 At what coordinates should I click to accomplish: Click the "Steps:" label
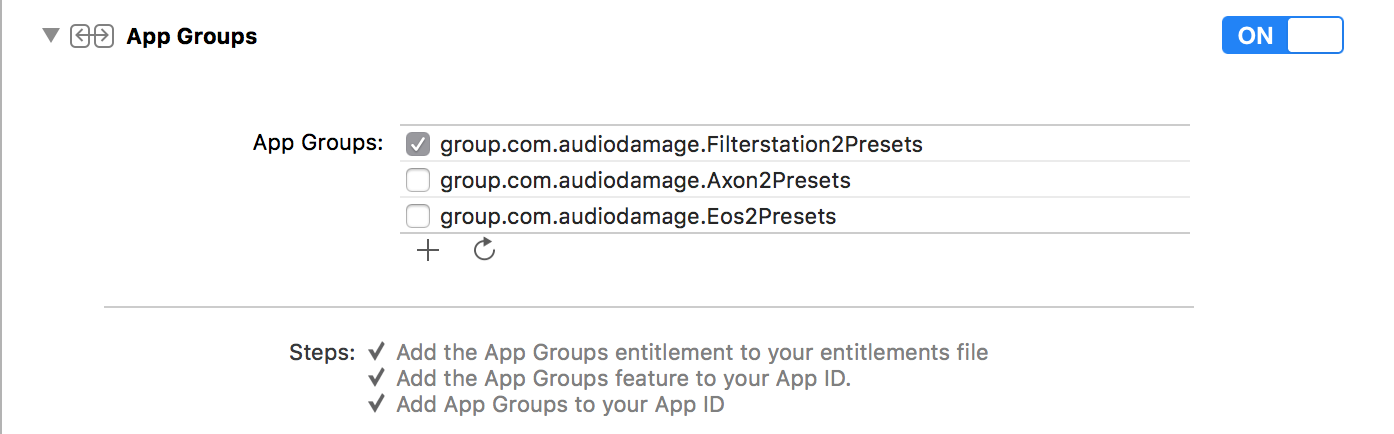click(x=322, y=352)
